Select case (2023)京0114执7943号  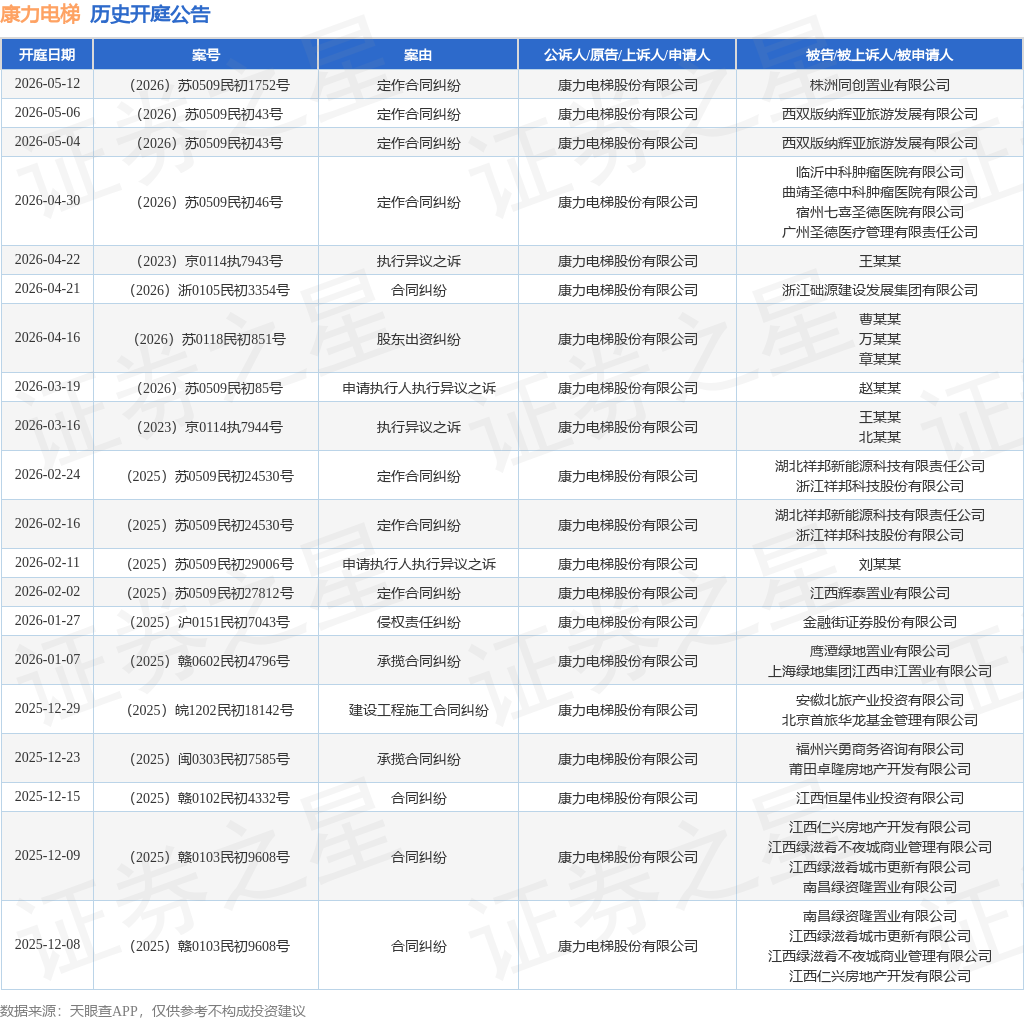click(x=210, y=261)
